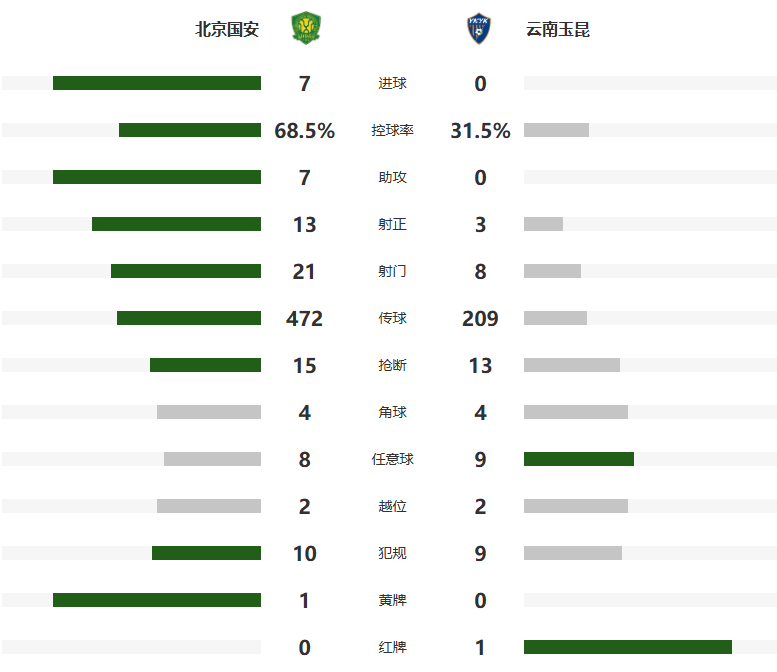
Task: Click the green 传球 bar for Beijing
Action: tap(189, 318)
